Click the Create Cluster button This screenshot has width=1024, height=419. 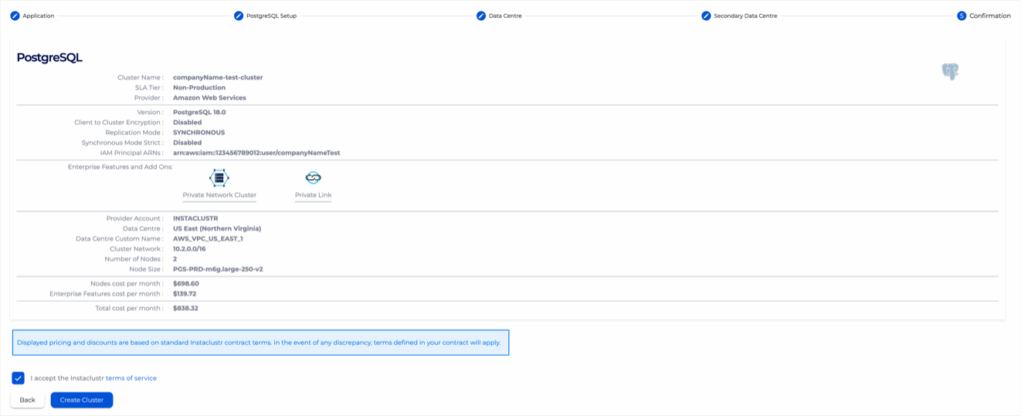click(82, 400)
